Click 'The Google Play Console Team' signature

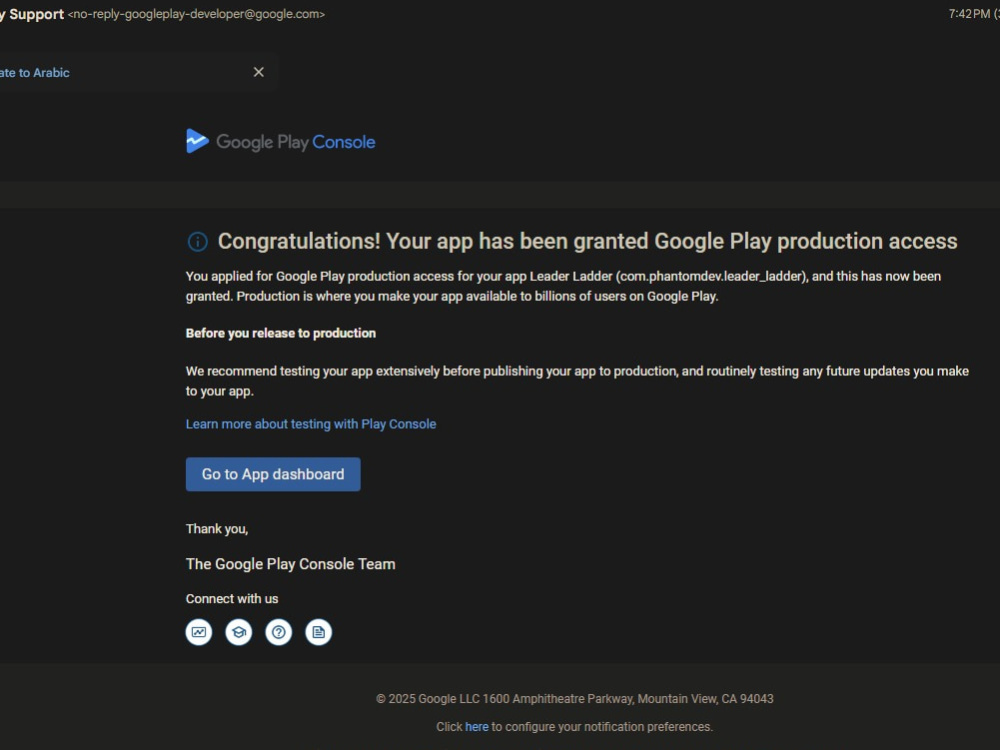point(290,564)
